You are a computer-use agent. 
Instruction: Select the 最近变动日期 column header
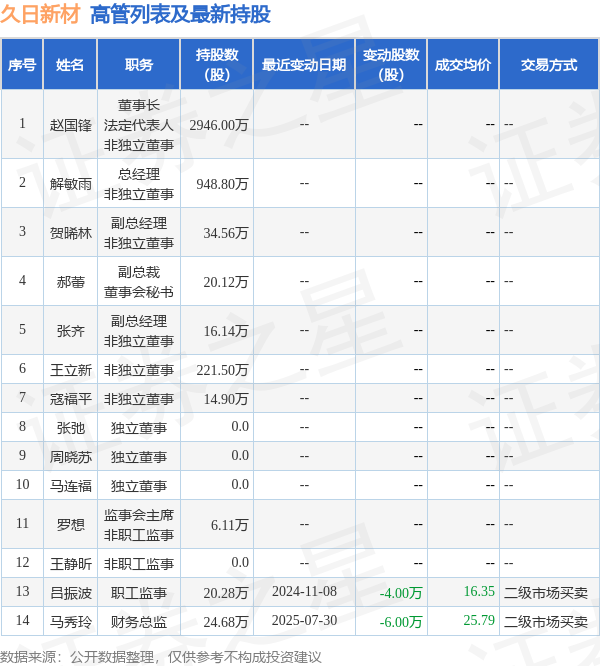pyautogui.click(x=304, y=65)
